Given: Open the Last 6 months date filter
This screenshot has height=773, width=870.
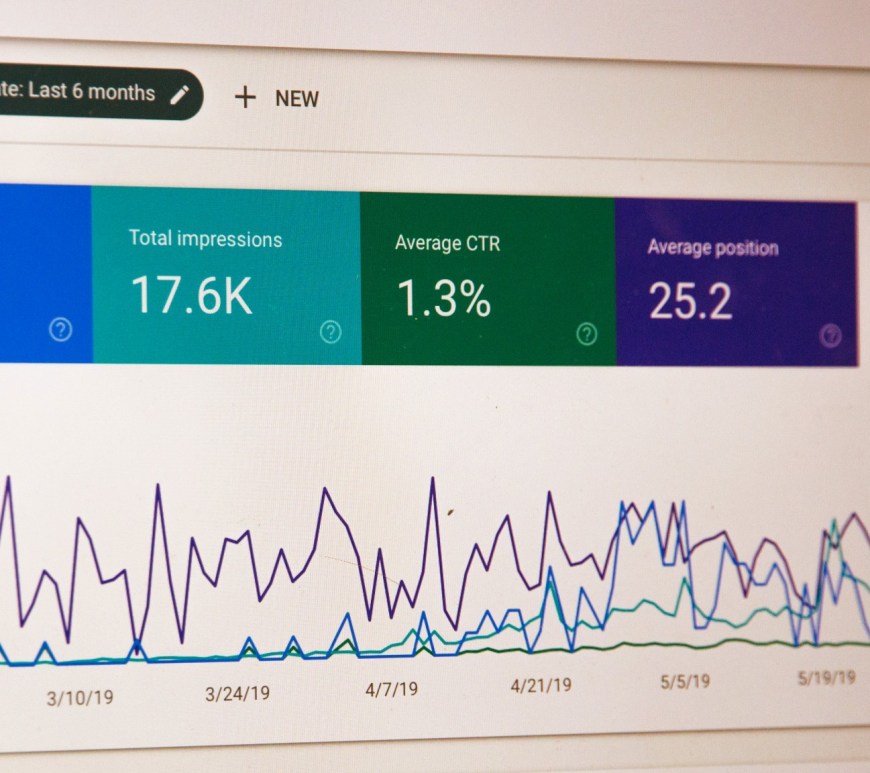Looking at the screenshot, I should (85, 92).
